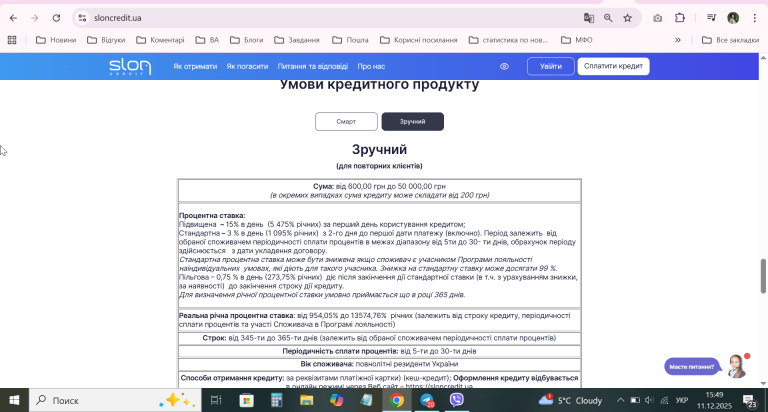Open site information icon in address bar

[83, 18]
